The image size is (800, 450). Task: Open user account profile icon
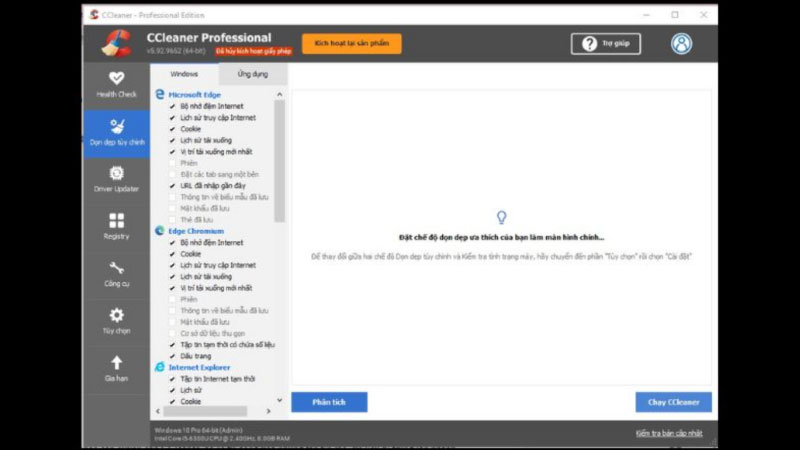pyautogui.click(x=681, y=44)
